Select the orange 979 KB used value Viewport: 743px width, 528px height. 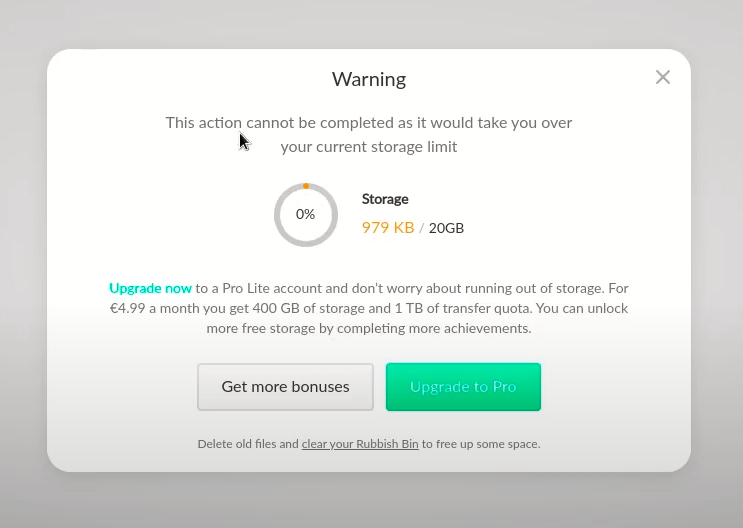point(388,228)
